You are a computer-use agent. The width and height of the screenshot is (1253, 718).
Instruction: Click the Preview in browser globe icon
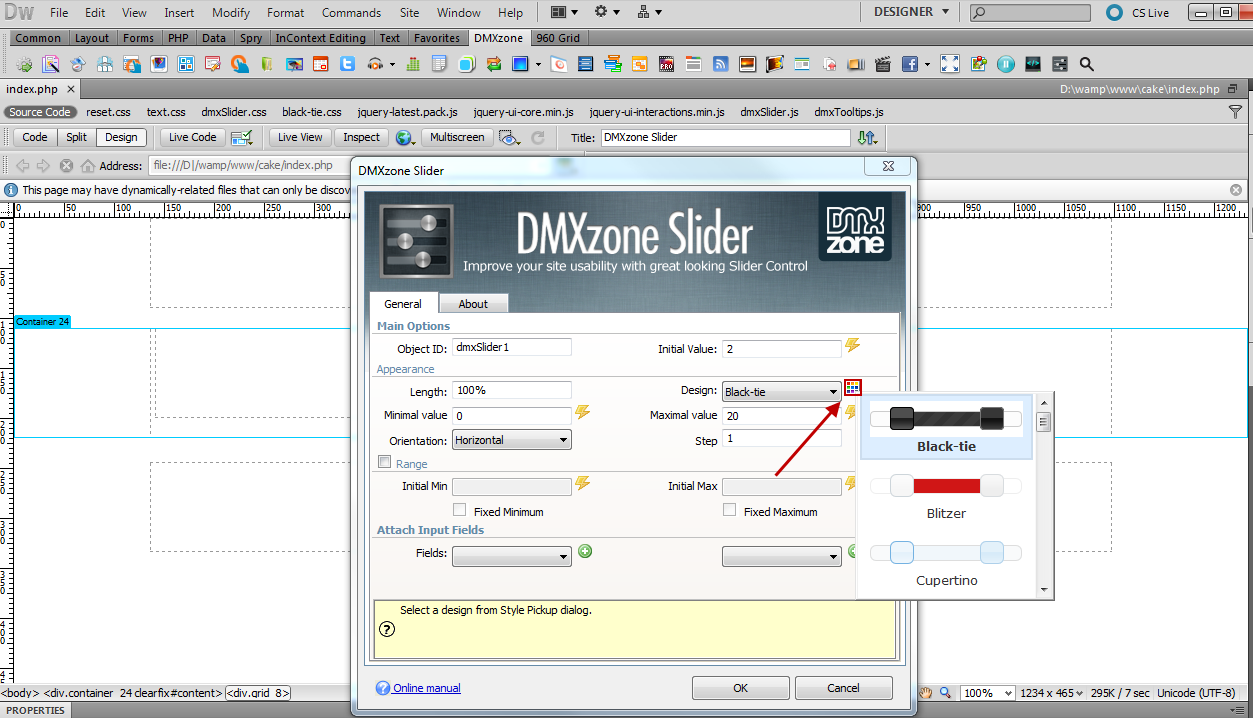(404, 138)
